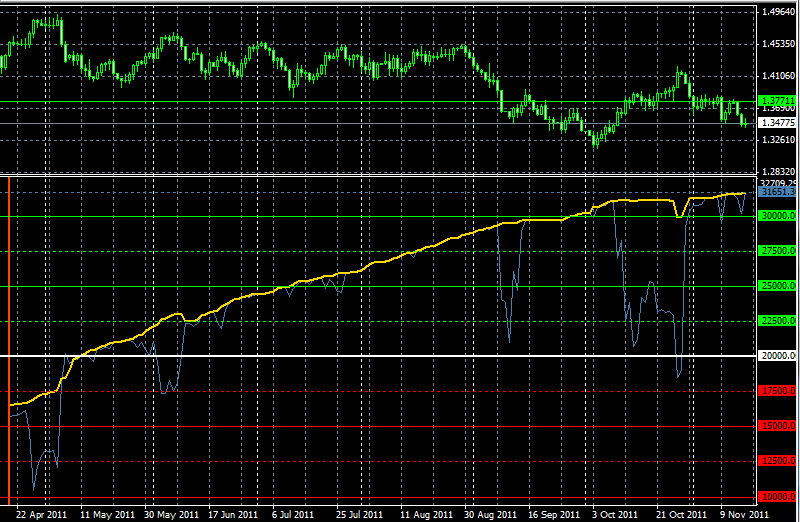
Task: Click the red 15000.0 level label
Action: pos(778,426)
